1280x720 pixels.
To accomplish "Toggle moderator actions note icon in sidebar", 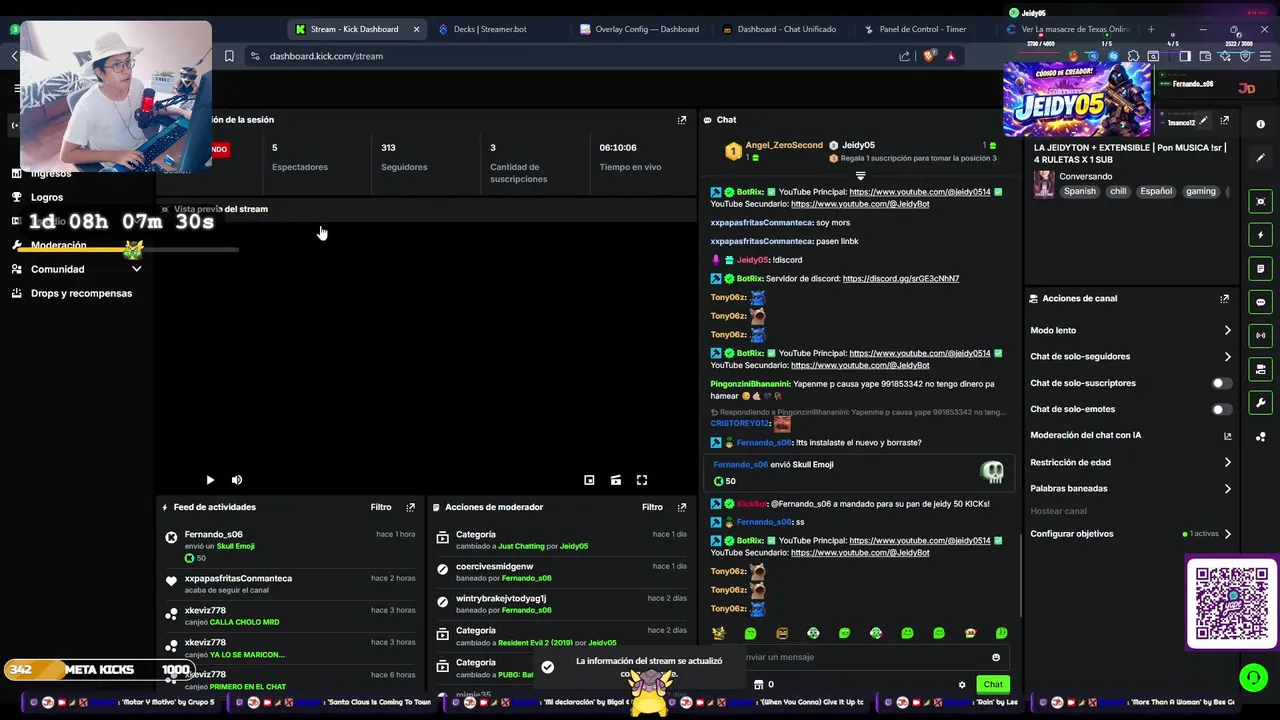I will [x=1260, y=269].
